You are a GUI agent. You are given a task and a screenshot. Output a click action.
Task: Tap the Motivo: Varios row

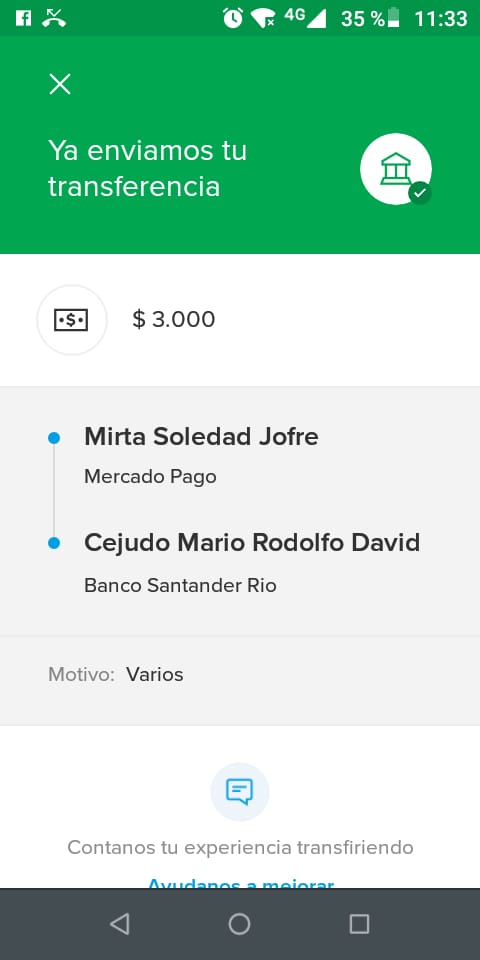pos(240,675)
